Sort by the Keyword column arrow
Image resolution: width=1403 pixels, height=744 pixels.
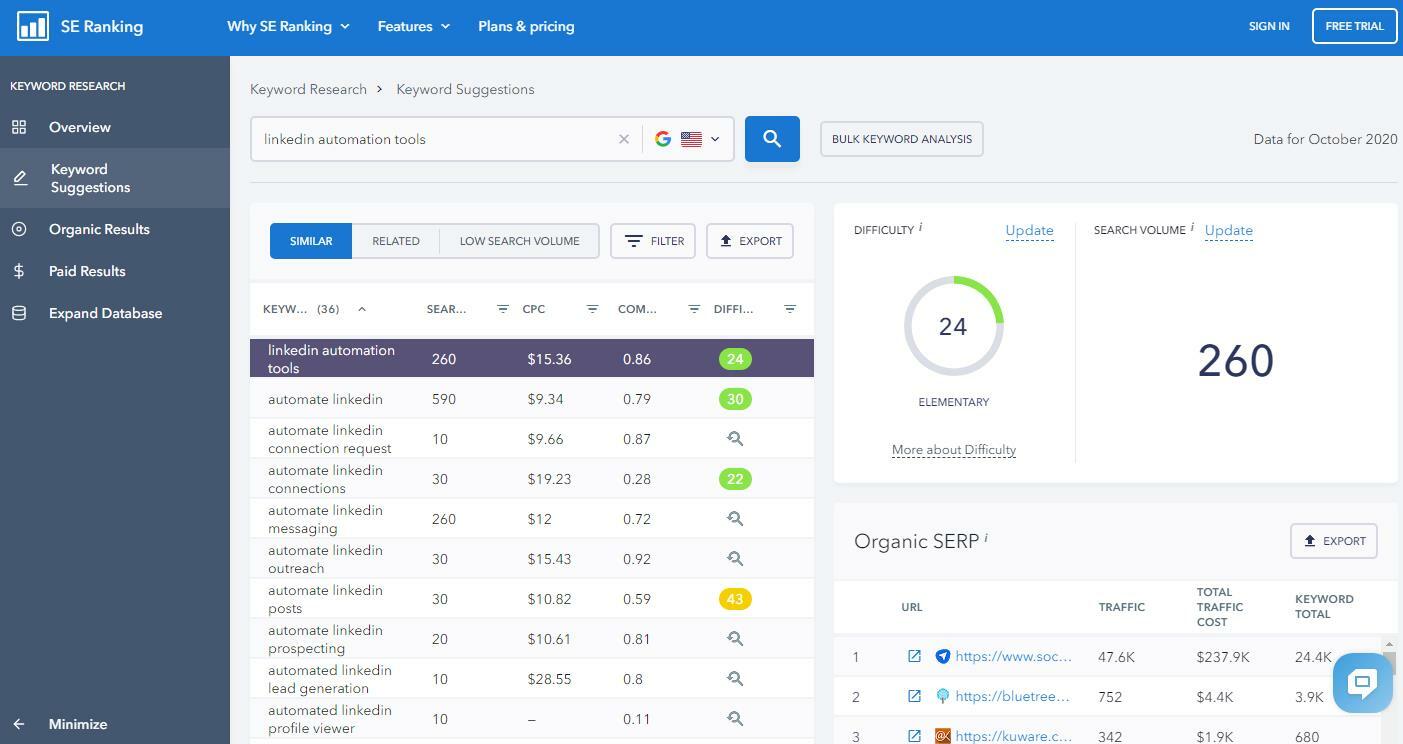pyautogui.click(x=362, y=309)
